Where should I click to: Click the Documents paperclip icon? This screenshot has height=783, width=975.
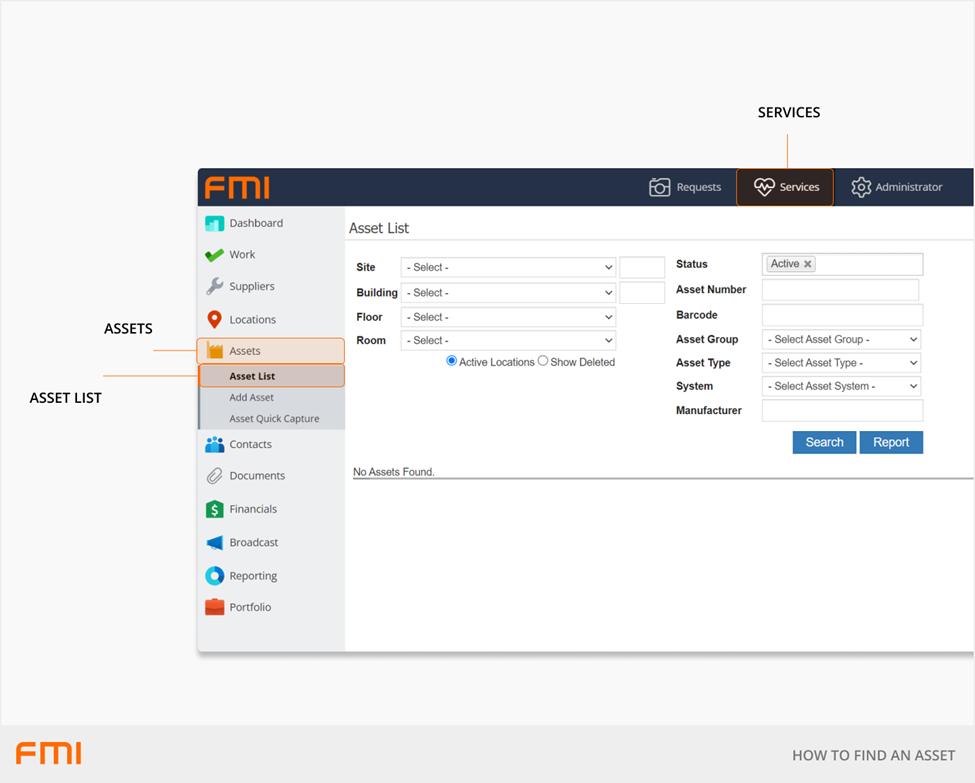(214, 476)
